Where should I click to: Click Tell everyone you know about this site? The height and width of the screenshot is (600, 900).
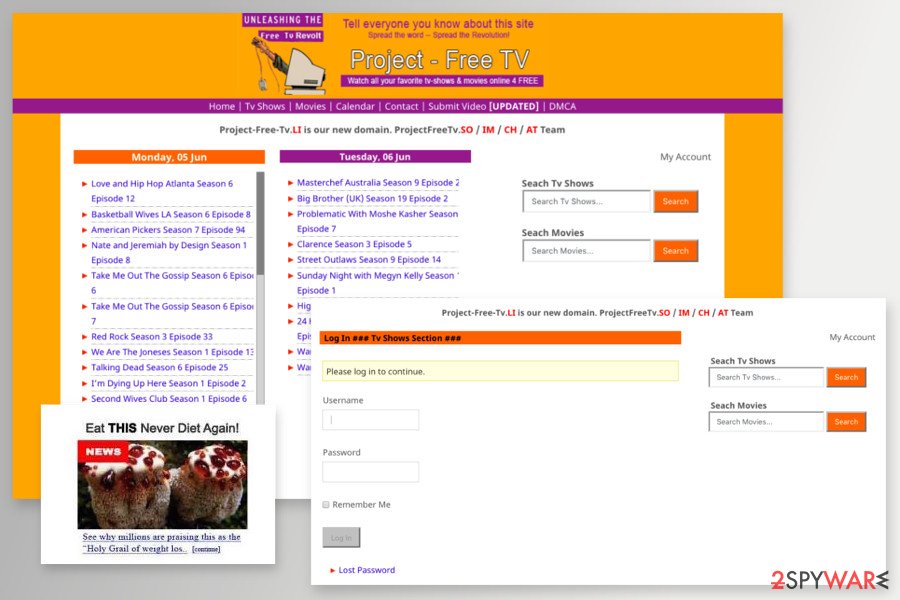438,24
